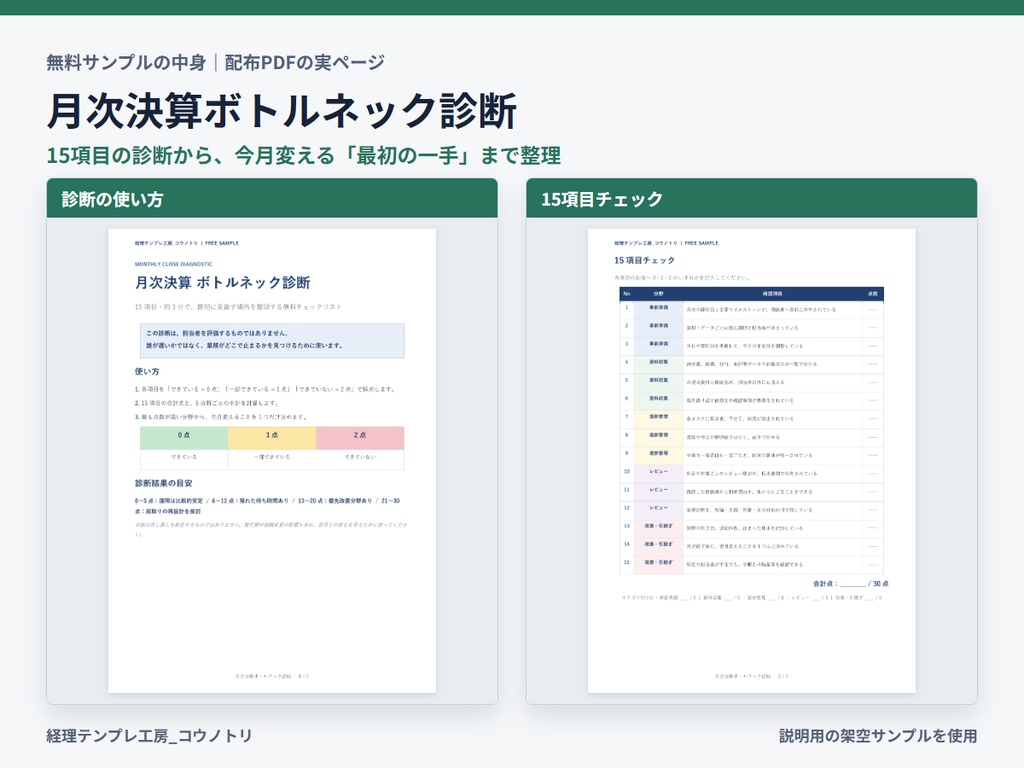
Task: Click the grey PDF tagline under the heading
Action: click(238, 307)
